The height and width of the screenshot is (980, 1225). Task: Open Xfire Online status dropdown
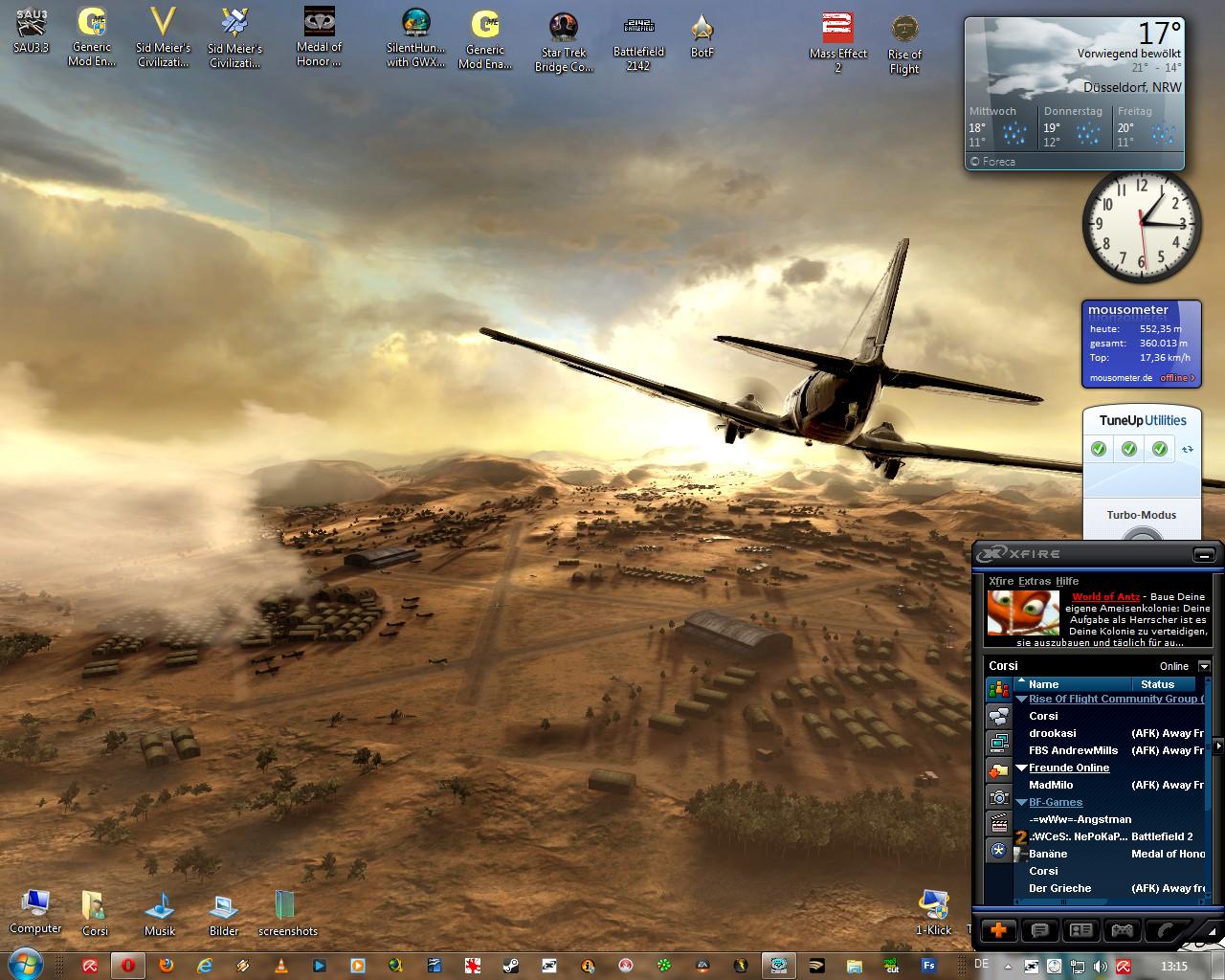click(x=1204, y=666)
